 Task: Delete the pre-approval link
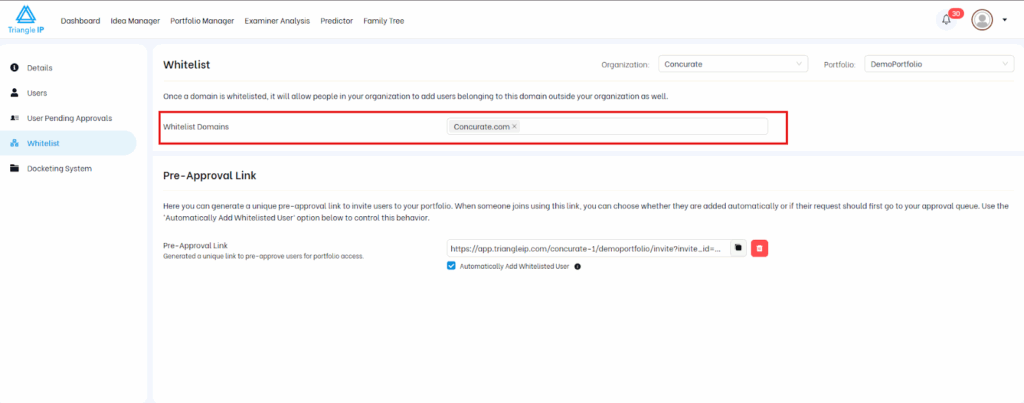(759, 248)
